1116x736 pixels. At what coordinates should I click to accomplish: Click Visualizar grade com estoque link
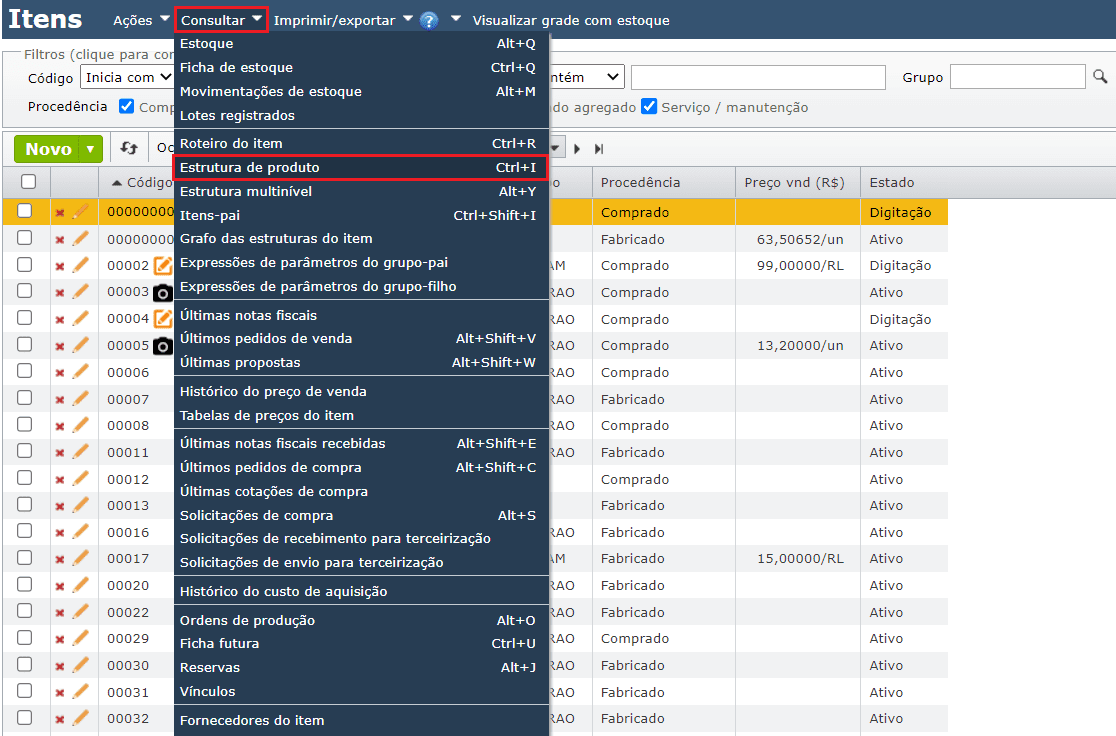tap(571, 20)
